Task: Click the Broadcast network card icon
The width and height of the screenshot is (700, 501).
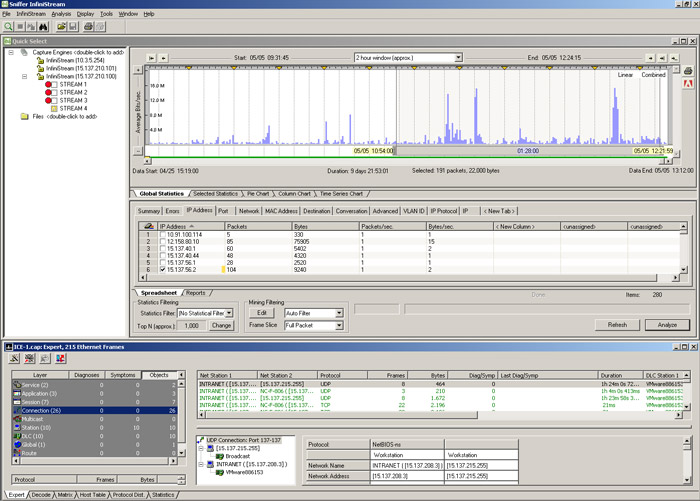Action: pos(219,456)
